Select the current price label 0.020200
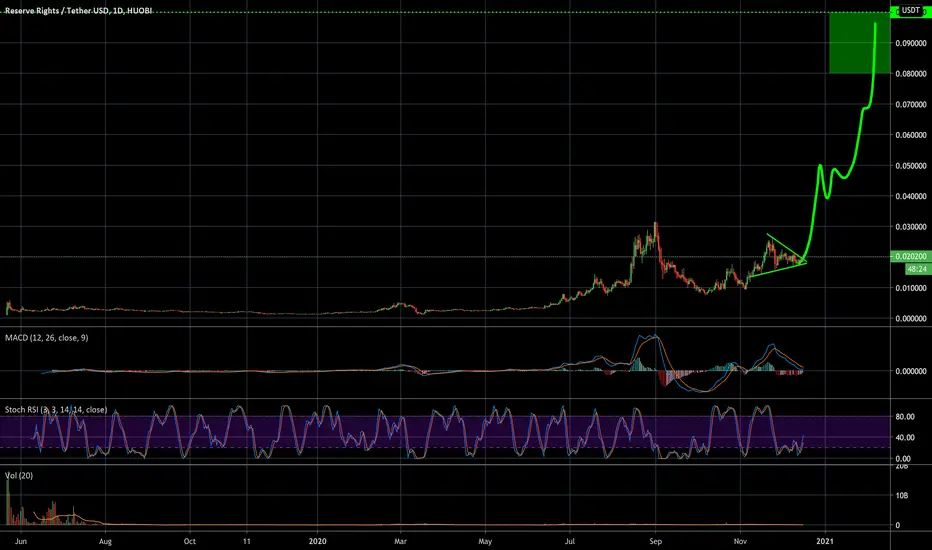This screenshot has width=932, height=550. (911, 256)
